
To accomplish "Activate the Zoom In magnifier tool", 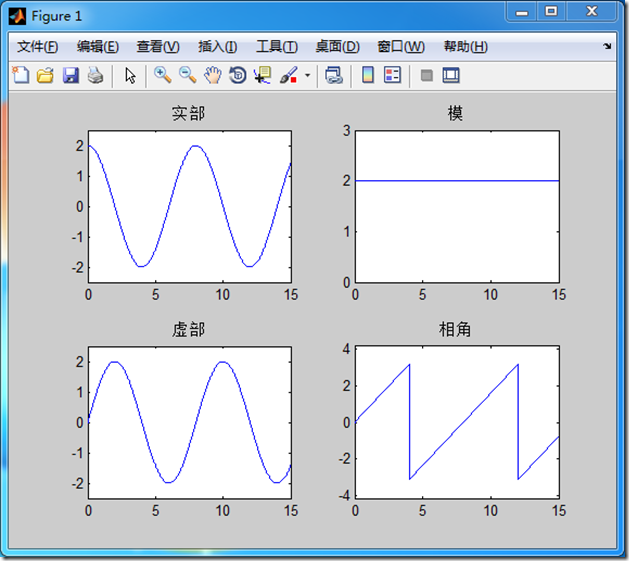I will [x=162, y=75].
